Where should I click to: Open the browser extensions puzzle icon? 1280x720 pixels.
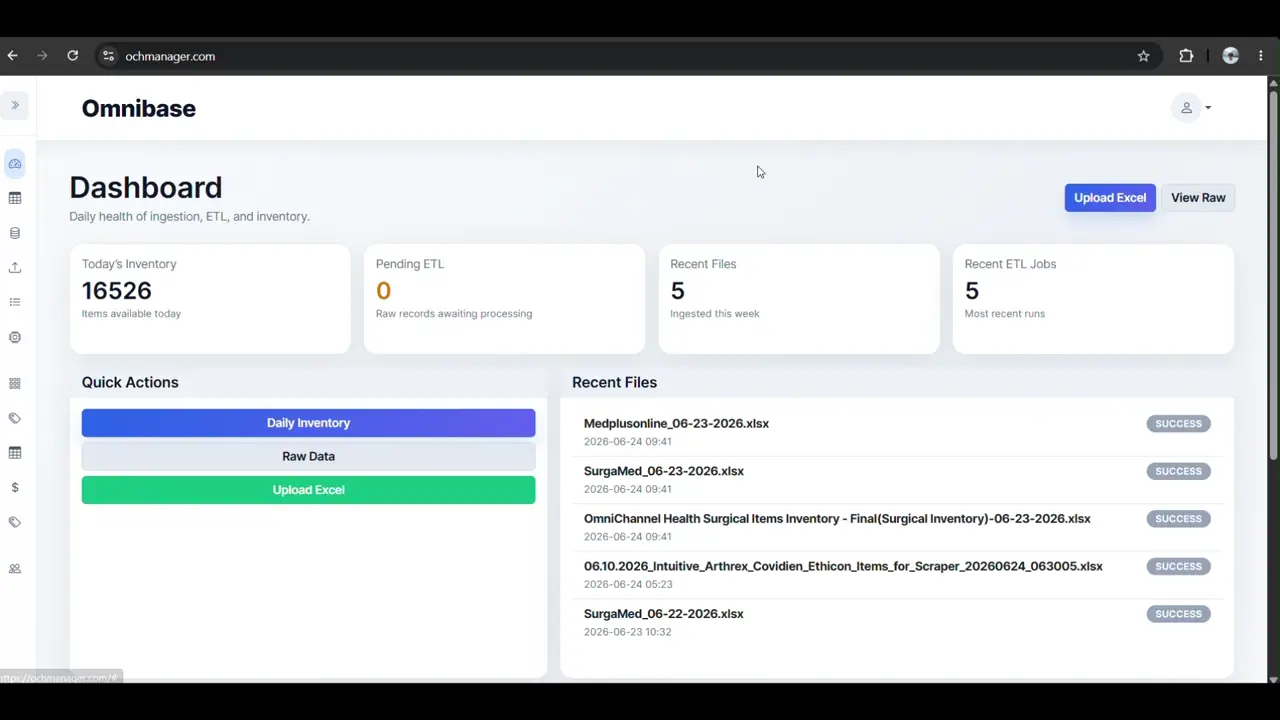pyautogui.click(x=1186, y=56)
